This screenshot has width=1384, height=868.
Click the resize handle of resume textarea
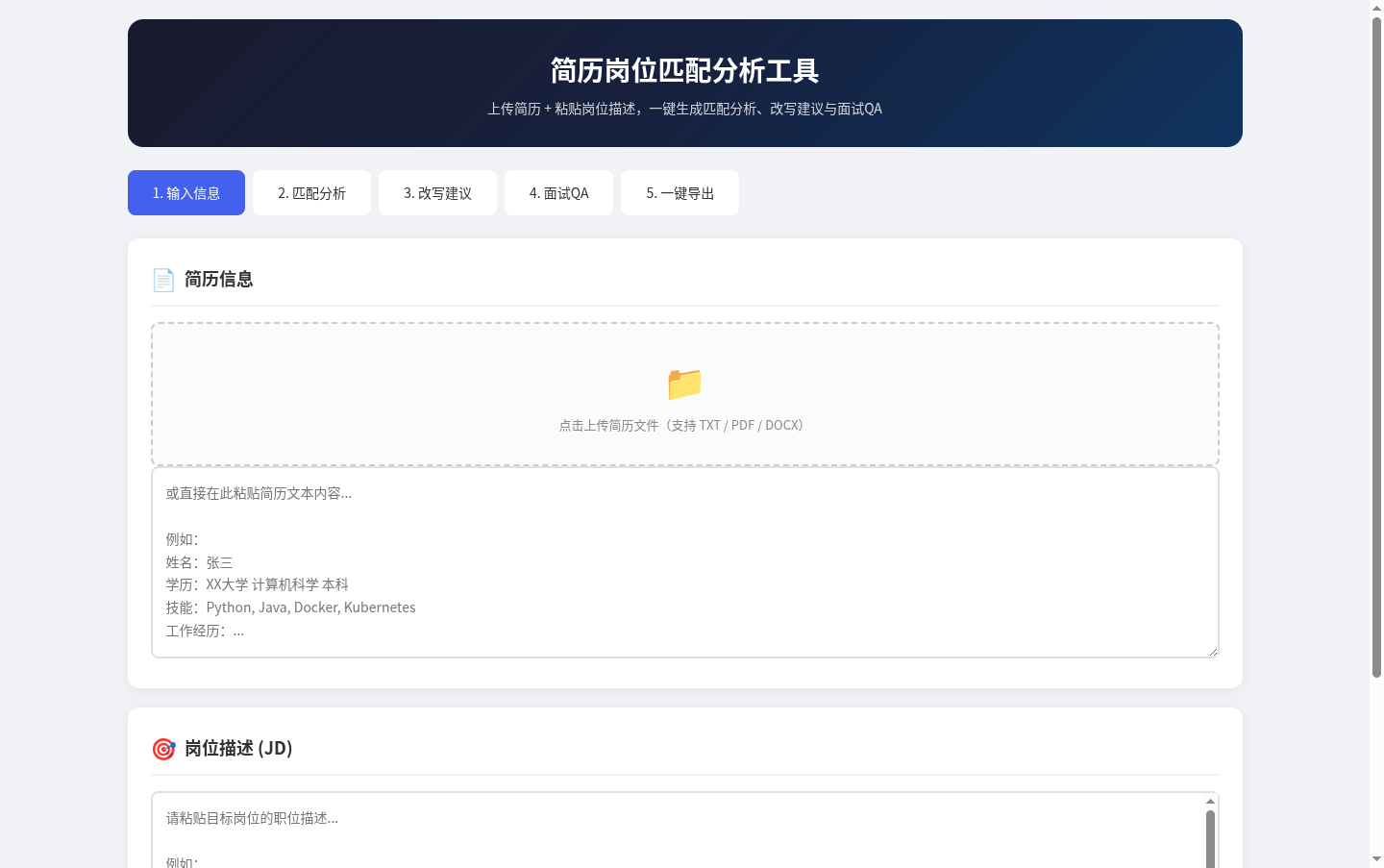[x=1213, y=652]
